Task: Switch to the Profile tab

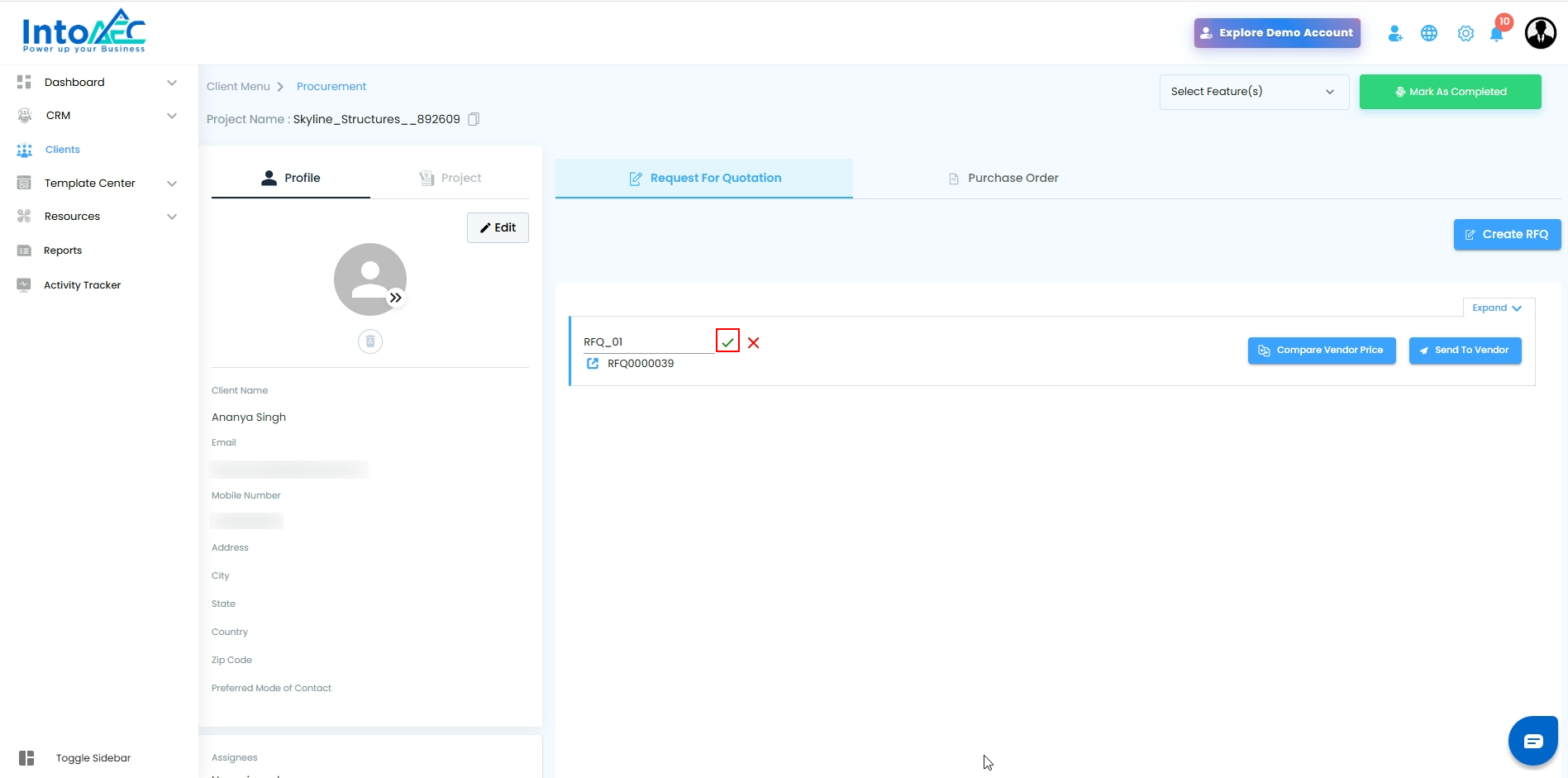Action: click(x=291, y=178)
